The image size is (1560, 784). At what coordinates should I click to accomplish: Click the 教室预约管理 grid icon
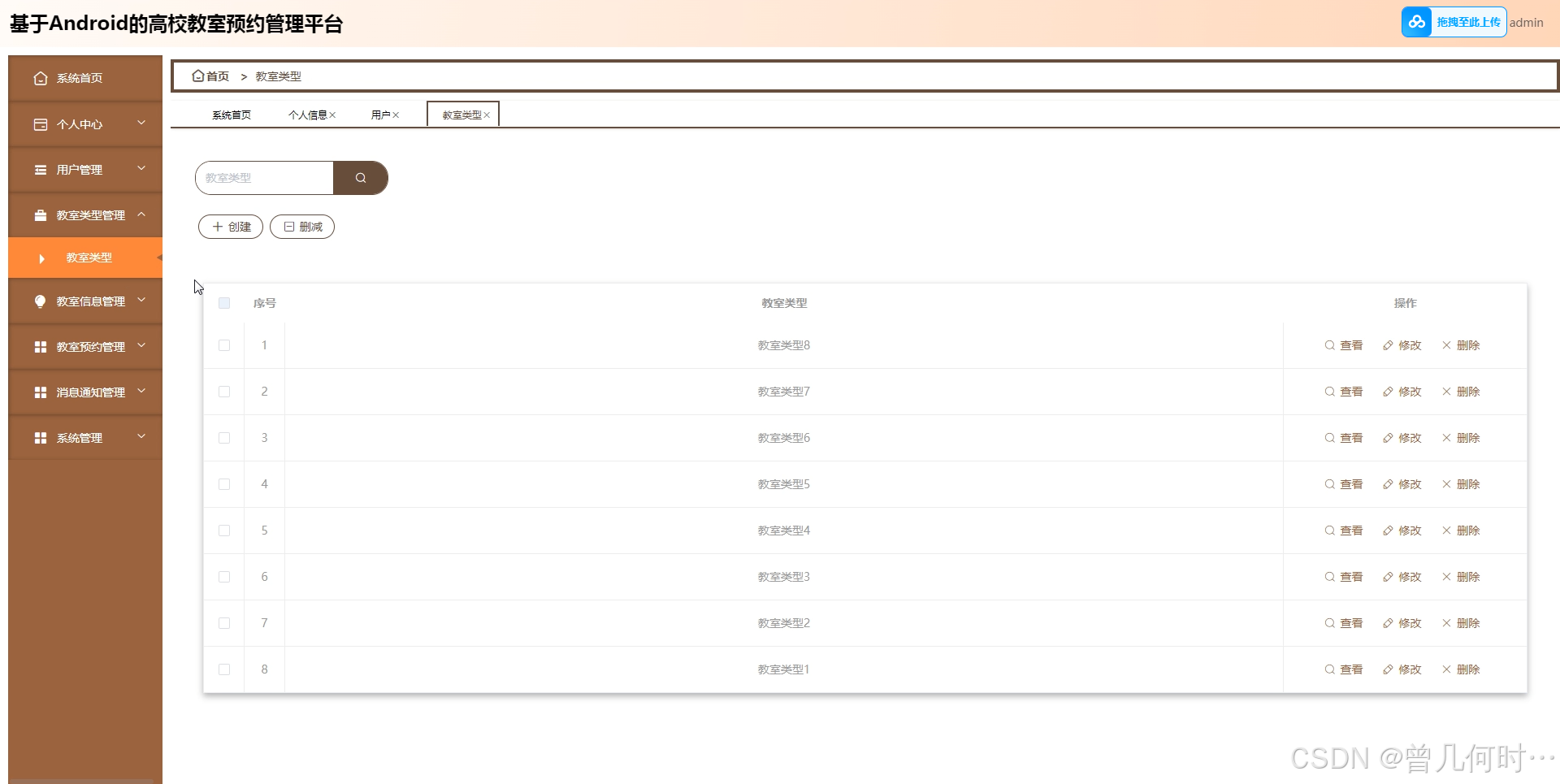coord(40,347)
